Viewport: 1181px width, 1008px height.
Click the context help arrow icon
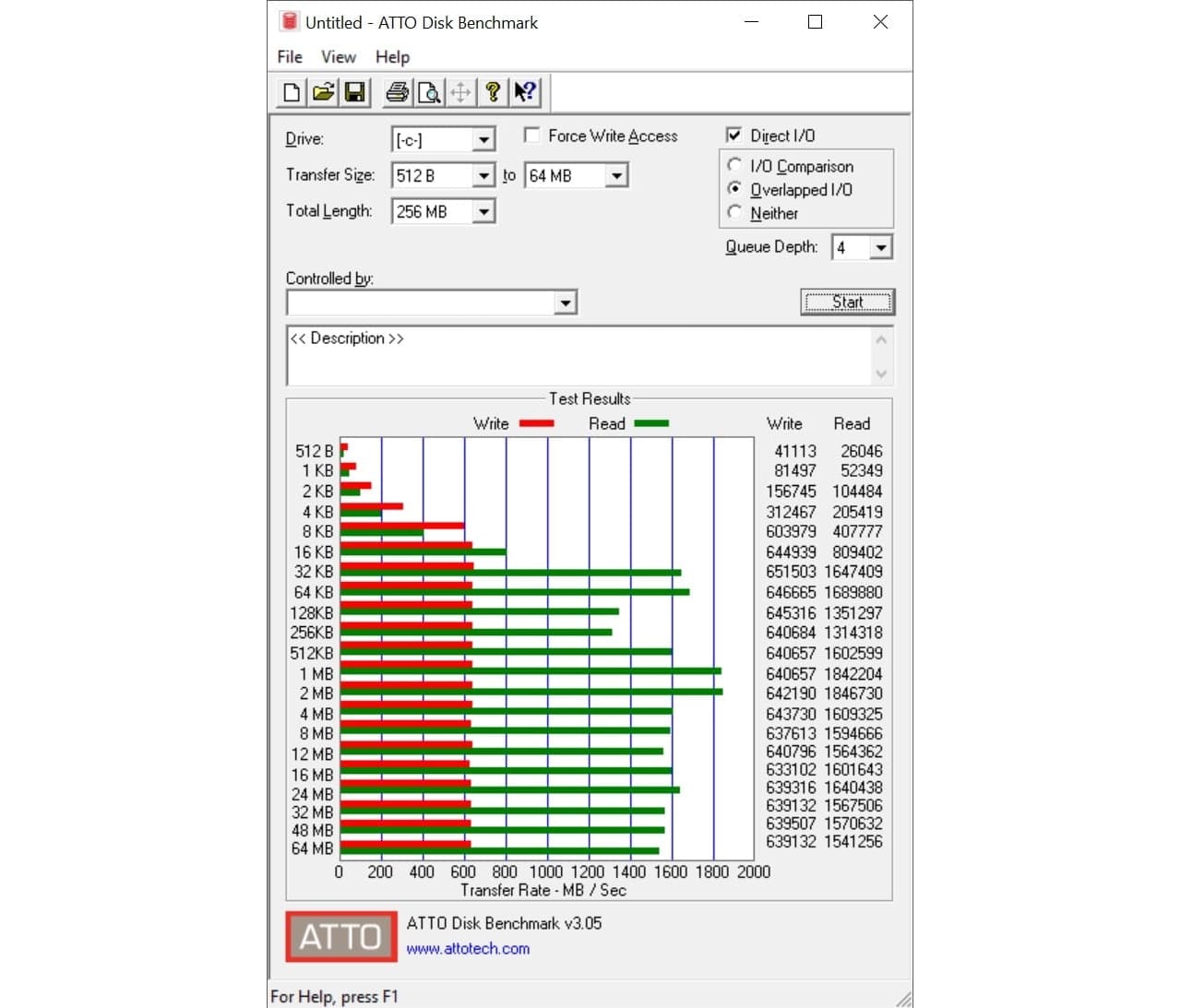[524, 92]
